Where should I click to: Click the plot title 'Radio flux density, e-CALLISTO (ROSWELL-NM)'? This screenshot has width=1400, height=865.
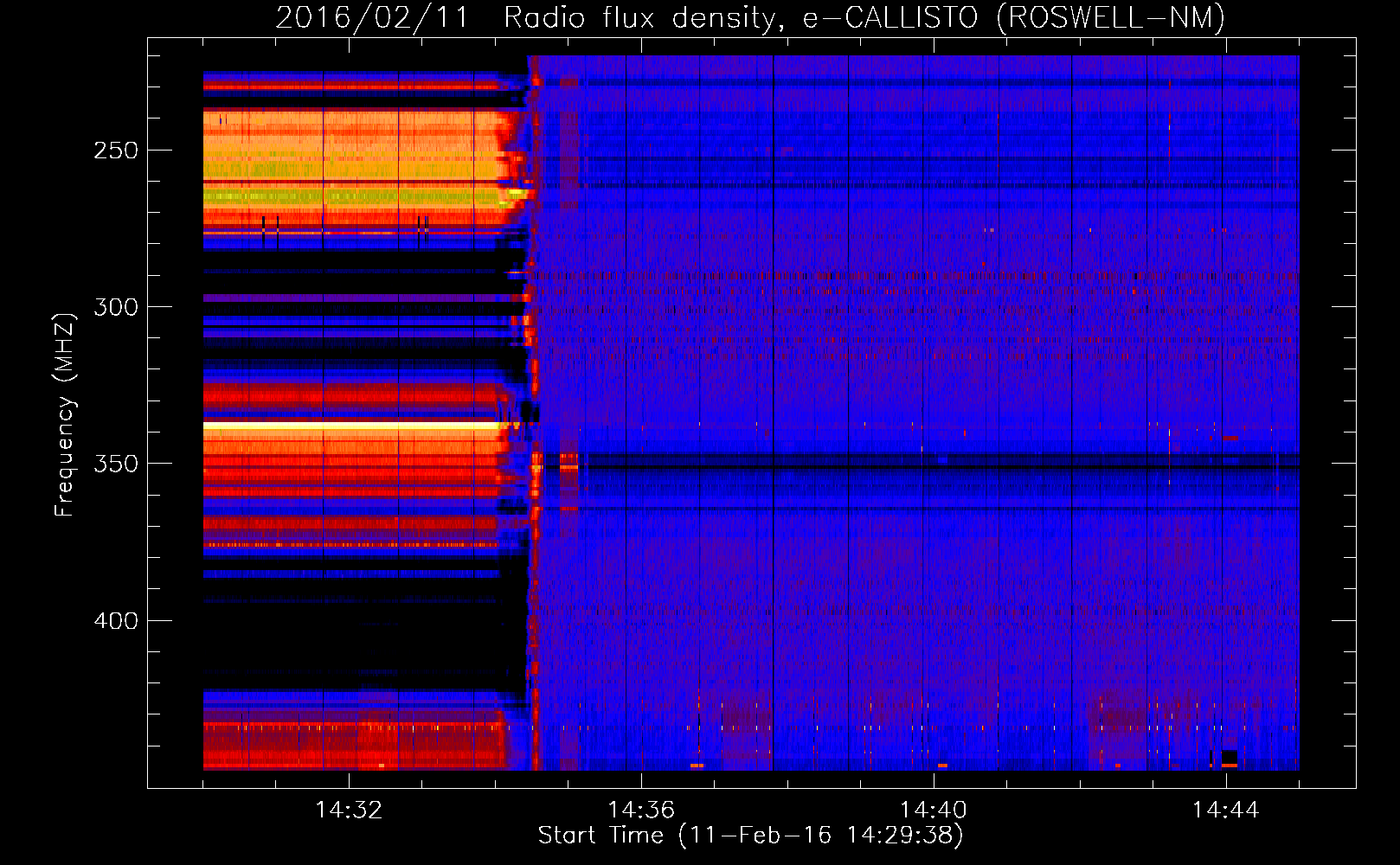(864, 17)
